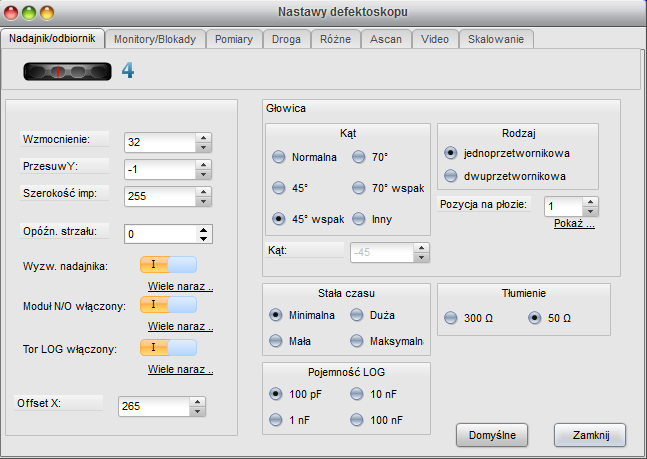The image size is (647, 459).
Task: Disable the Tor LOG włączony switch
Action: tap(169, 348)
